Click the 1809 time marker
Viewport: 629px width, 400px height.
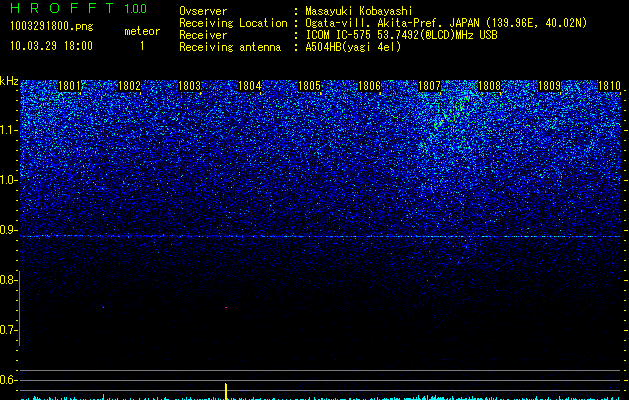(x=549, y=86)
